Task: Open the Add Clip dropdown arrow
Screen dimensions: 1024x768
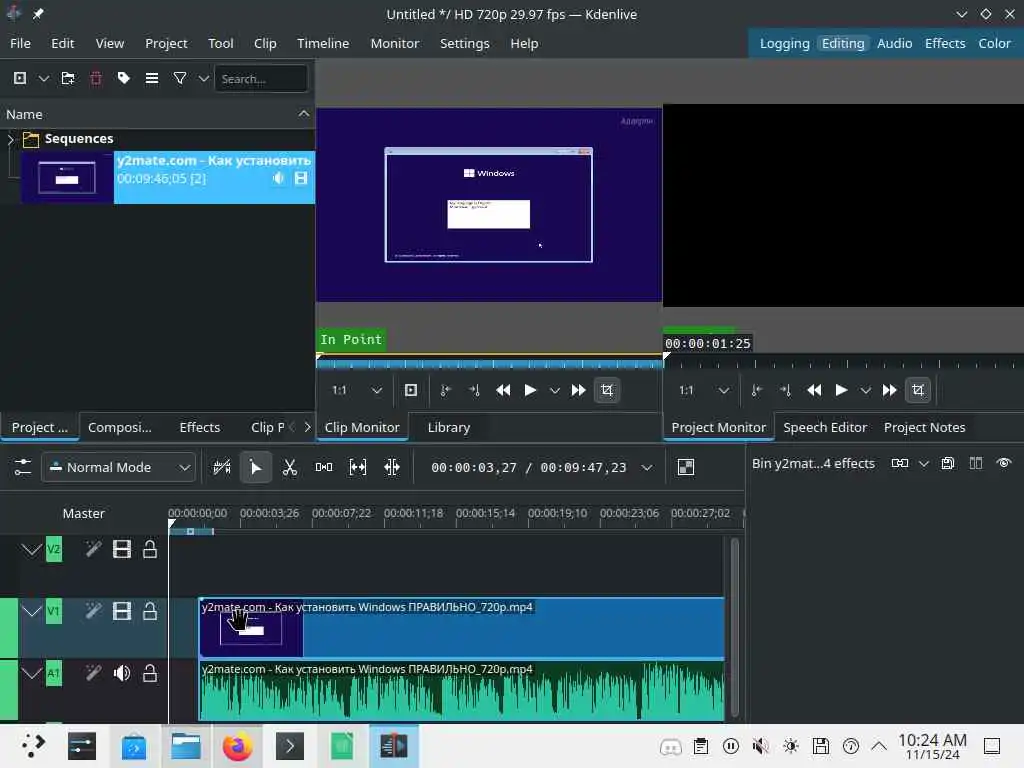Action: tap(44, 78)
